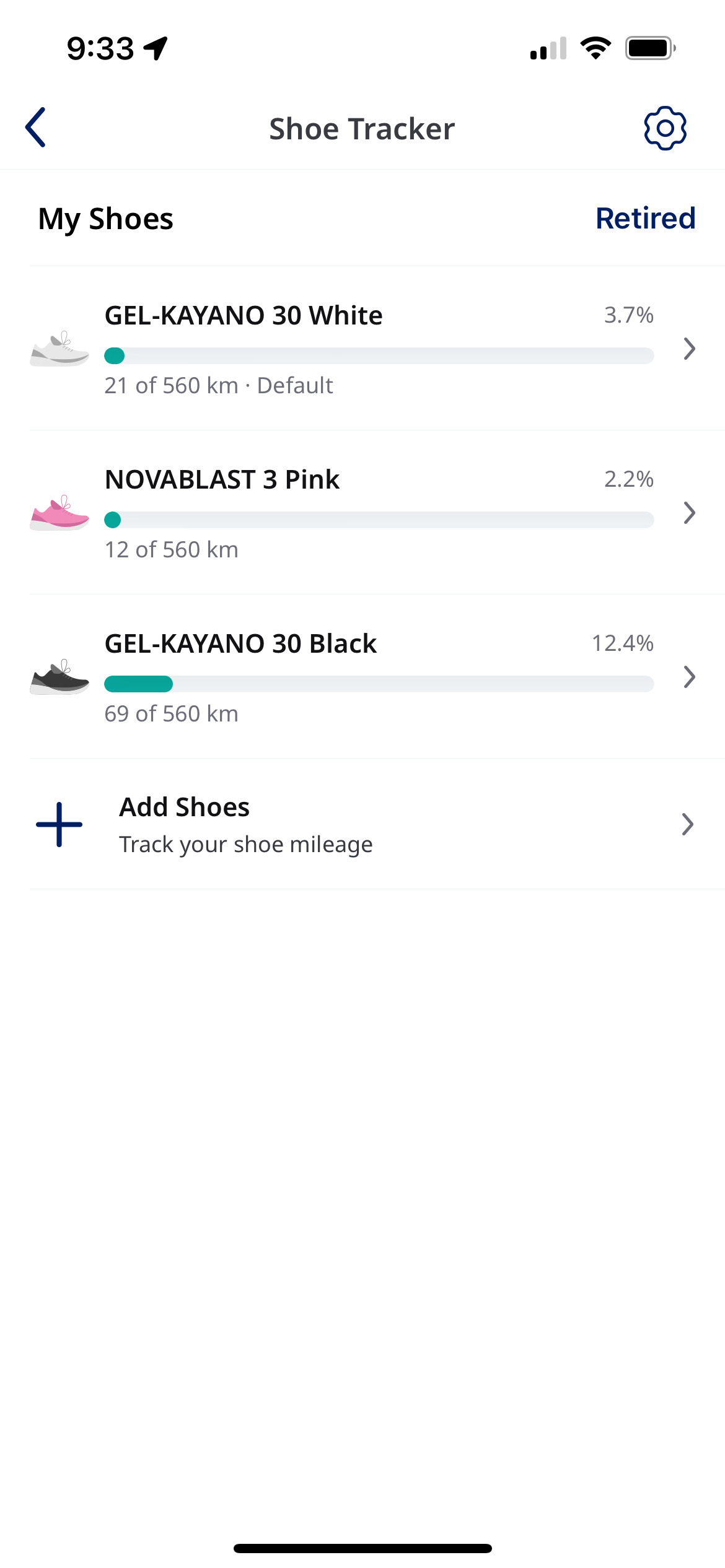Open the GEL-KAYANO 30 White entry
725x1568 pixels.
coord(244,316)
